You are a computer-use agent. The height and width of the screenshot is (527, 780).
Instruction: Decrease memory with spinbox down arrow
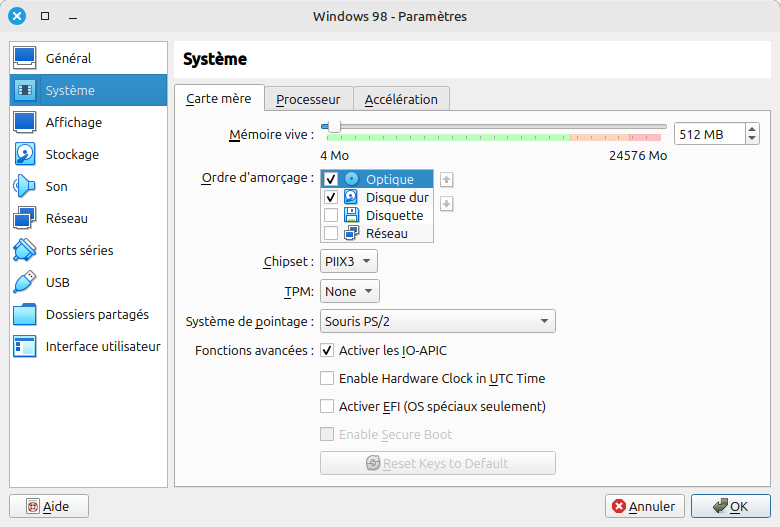pyautogui.click(x=752, y=139)
